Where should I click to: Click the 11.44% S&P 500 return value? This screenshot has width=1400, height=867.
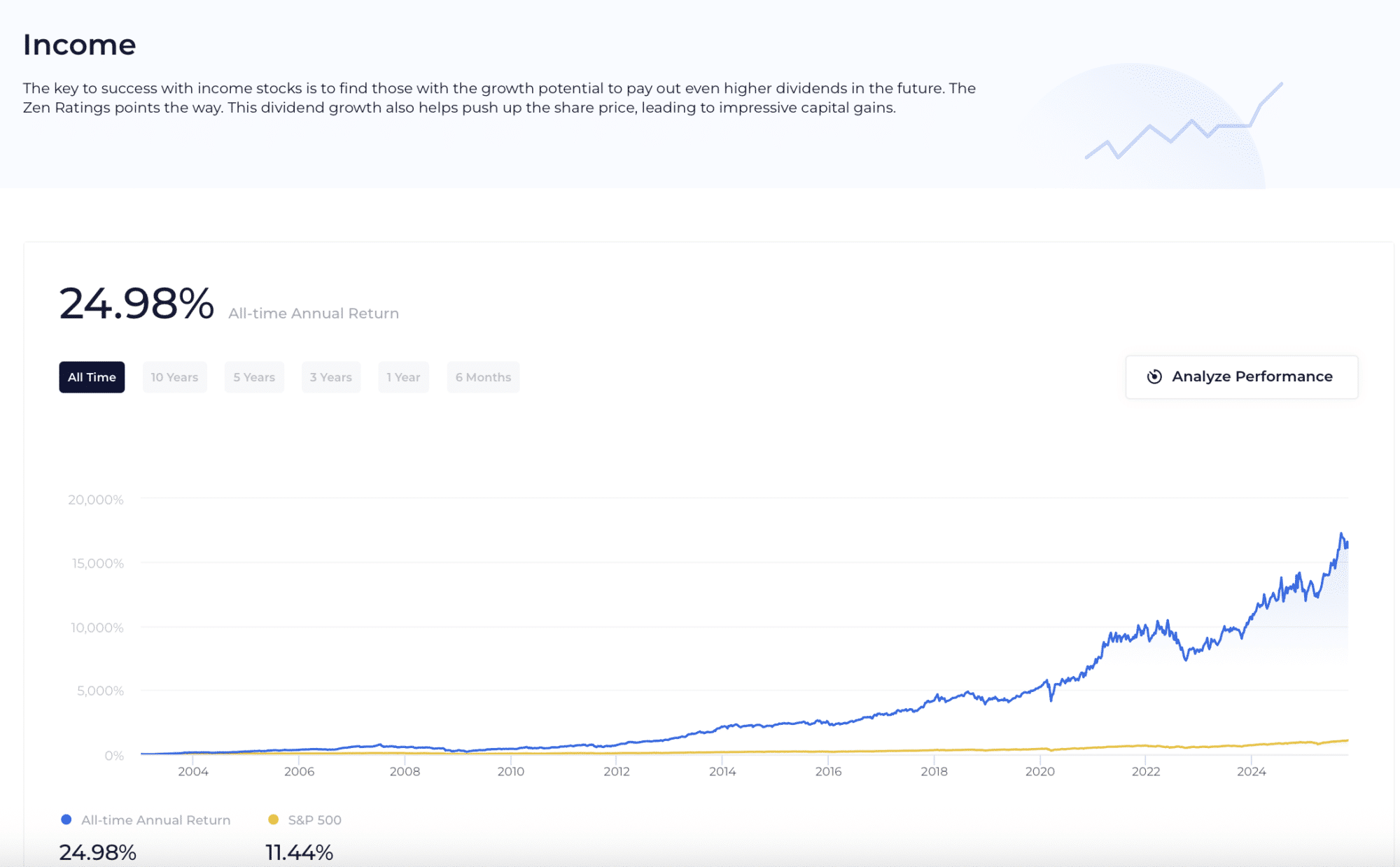(300, 852)
